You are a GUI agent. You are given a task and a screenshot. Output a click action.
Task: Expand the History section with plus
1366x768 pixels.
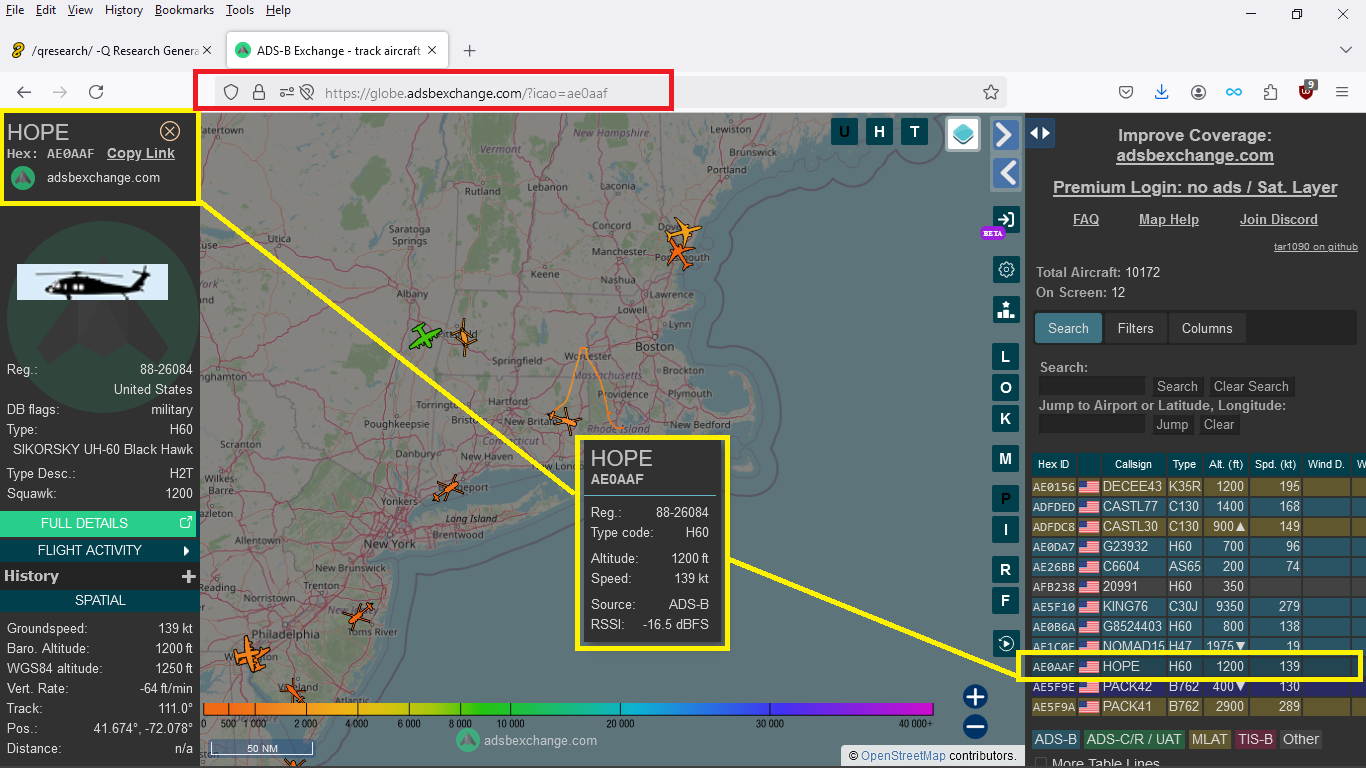click(187, 576)
